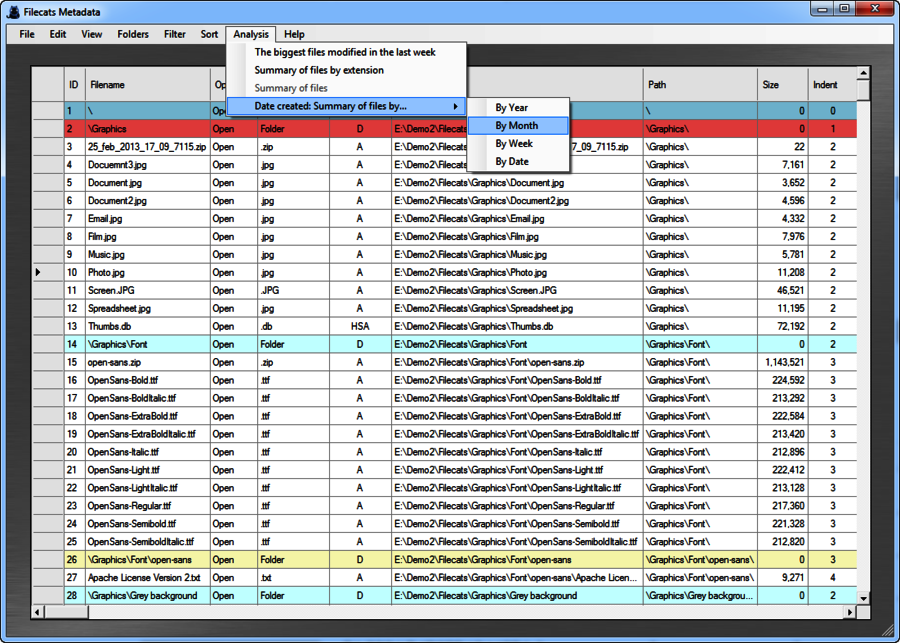Open the Sort menu
Viewport: 900px width, 643px height.
point(209,34)
